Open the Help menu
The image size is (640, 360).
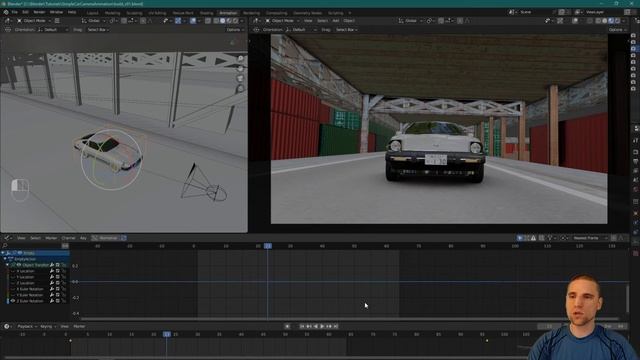72,12
